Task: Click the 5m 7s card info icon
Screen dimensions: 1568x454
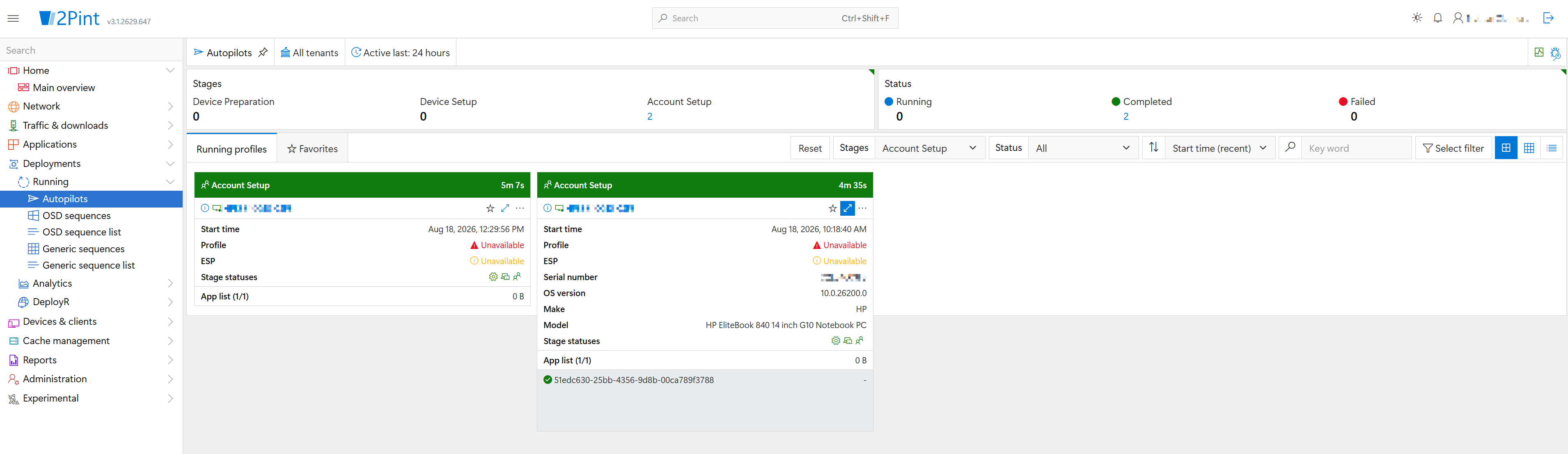Action: [x=205, y=208]
